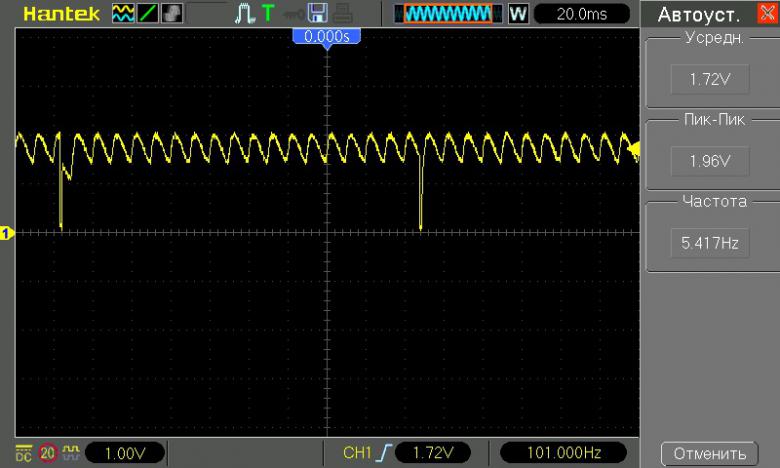Select the Частота 5.417Hz measurement box
Image resolution: width=780 pixels, height=468 pixels.
coord(710,243)
